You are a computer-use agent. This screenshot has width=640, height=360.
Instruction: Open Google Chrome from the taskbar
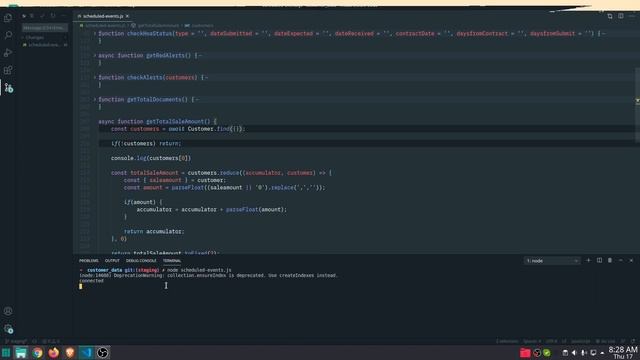[x=38, y=353]
